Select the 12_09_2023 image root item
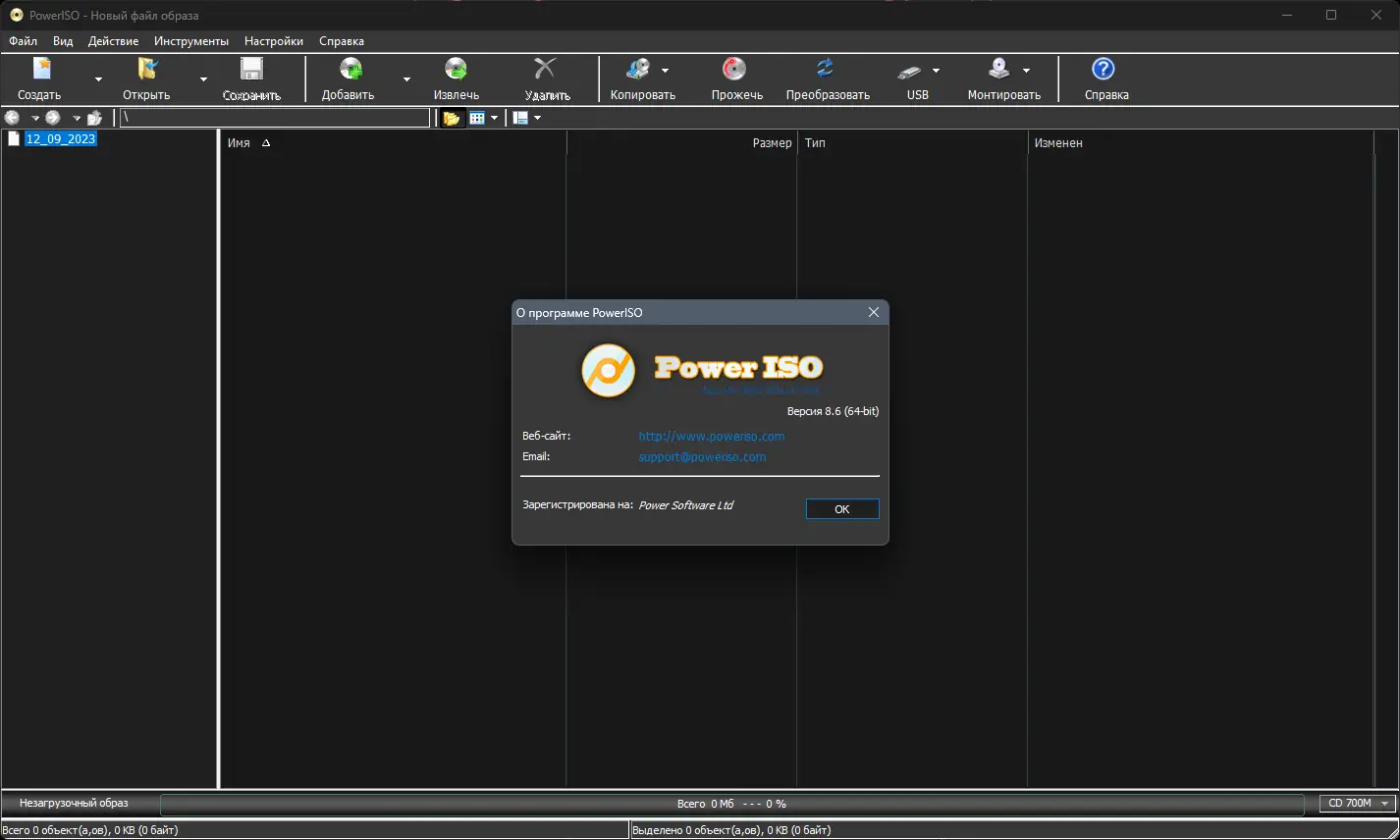The width and height of the screenshot is (1400, 840). pos(61,138)
